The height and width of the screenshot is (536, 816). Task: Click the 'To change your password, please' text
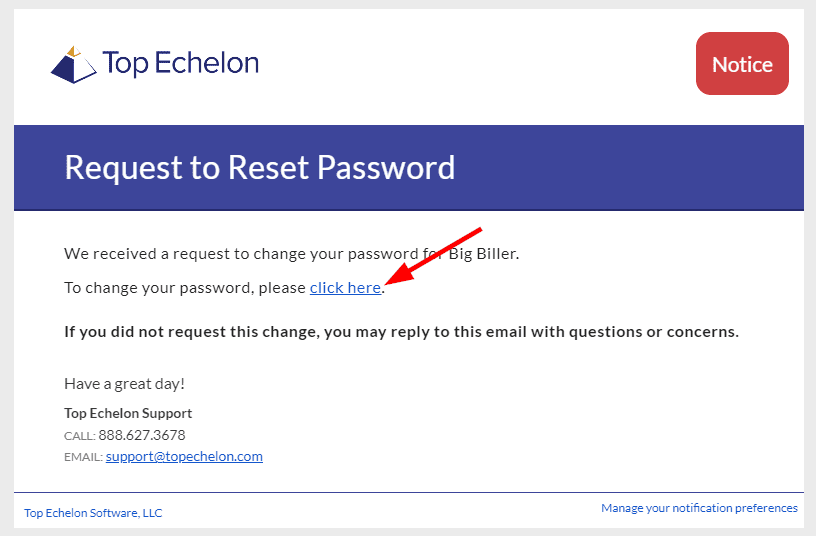[185, 288]
